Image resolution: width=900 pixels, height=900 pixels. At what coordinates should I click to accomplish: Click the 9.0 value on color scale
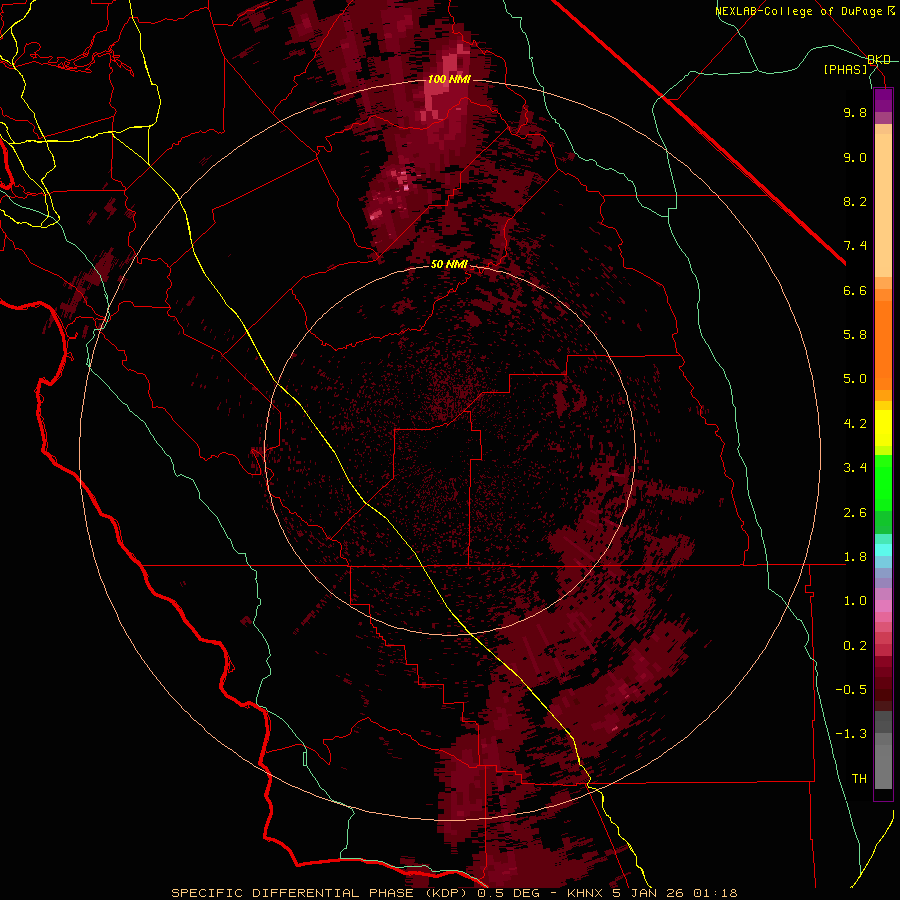855,157
